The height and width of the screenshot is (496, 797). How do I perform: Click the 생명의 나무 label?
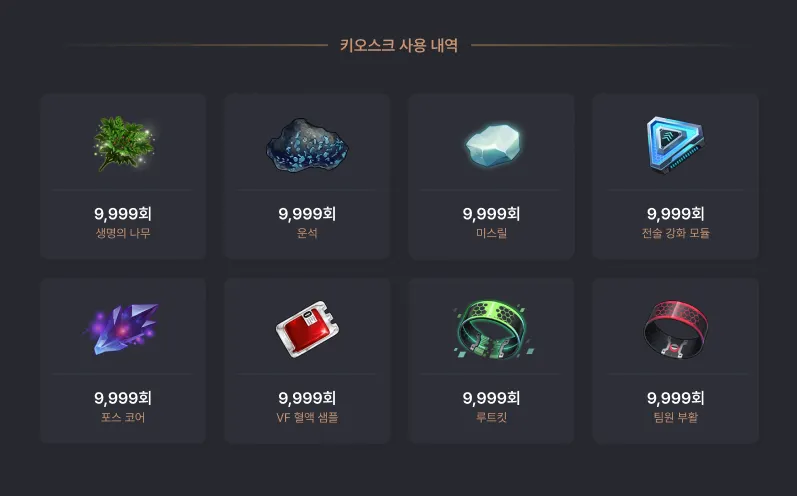point(123,233)
